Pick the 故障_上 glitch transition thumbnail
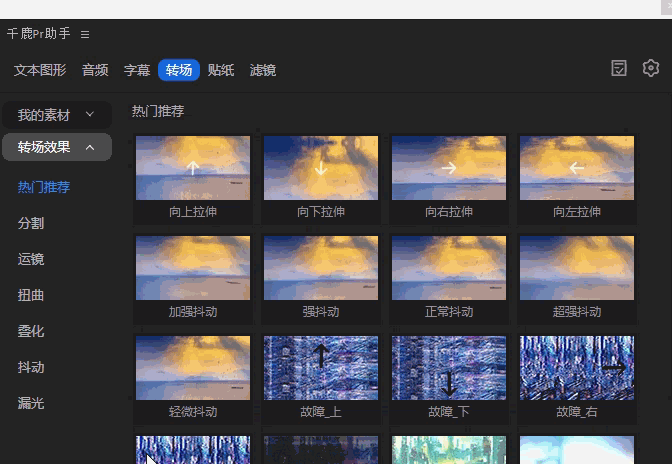 pos(321,368)
